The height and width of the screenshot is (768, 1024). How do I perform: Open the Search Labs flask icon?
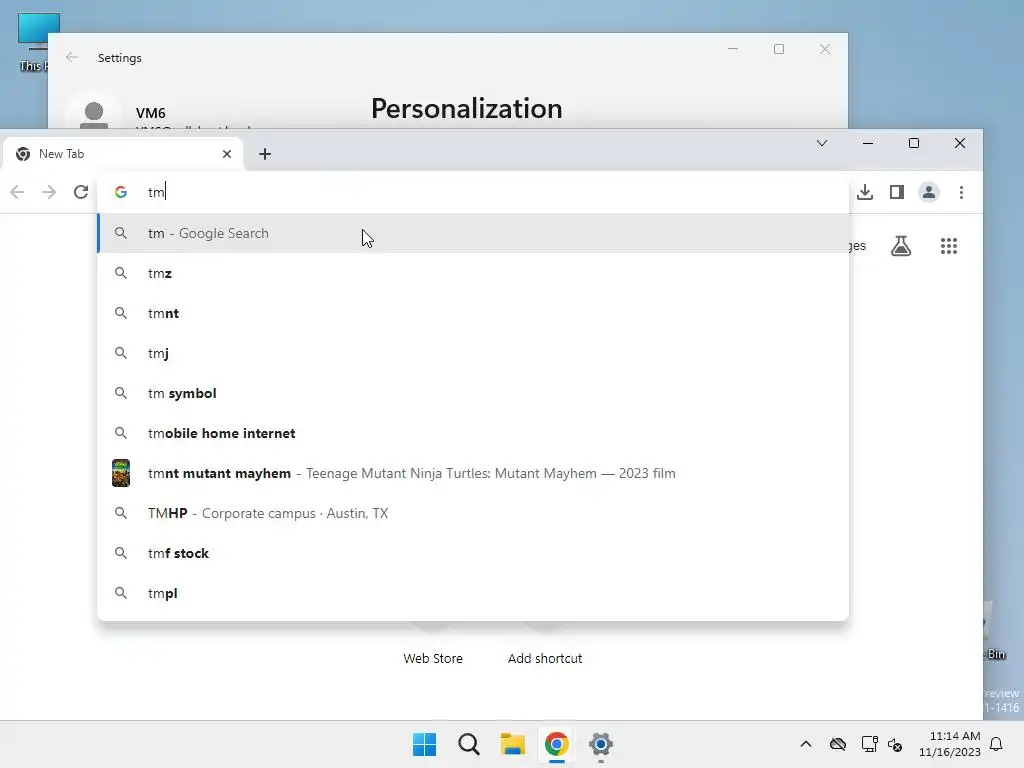tap(901, 246)
